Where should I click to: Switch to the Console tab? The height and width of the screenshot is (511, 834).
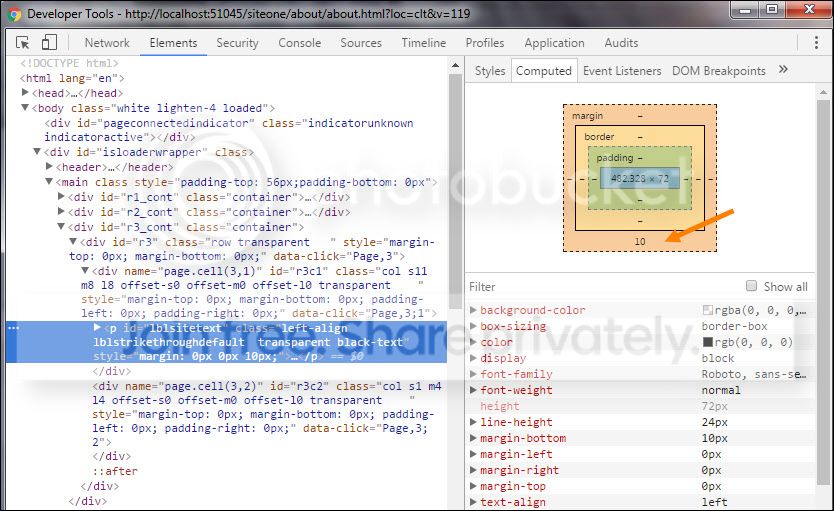pos(299,43)
